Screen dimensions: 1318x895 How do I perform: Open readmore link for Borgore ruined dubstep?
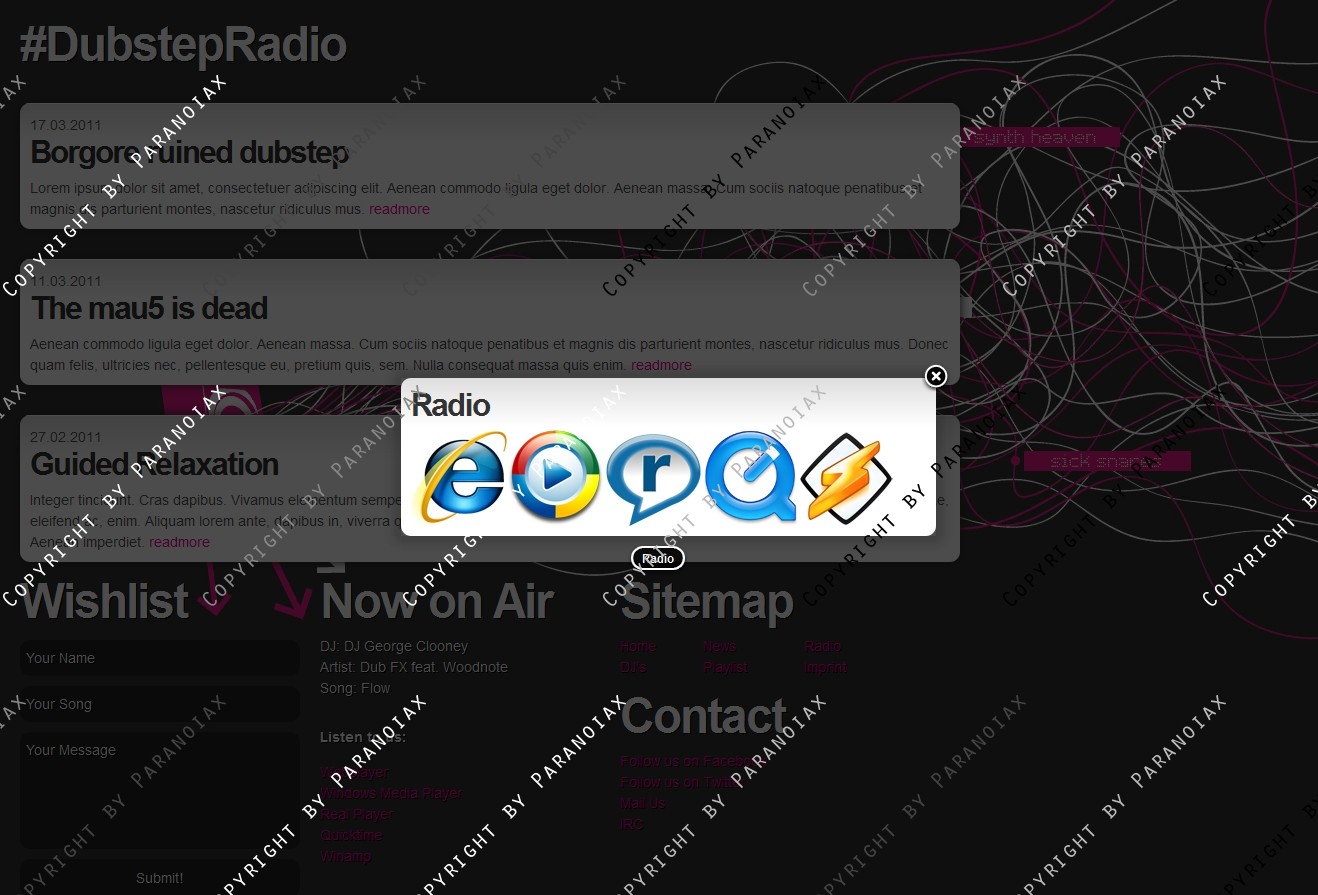pyautogui.click(x=399, y=209)
